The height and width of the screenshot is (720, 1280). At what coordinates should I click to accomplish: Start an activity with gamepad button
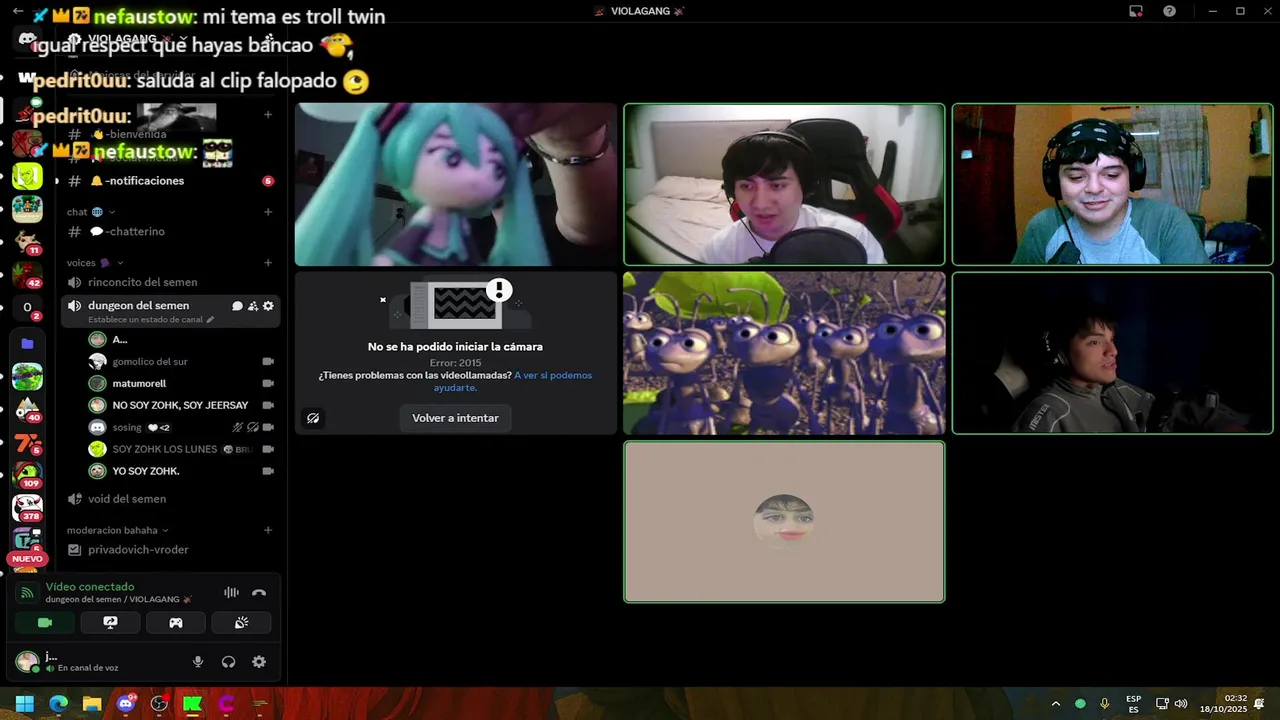pyautogui.click(x=176, y=622)
